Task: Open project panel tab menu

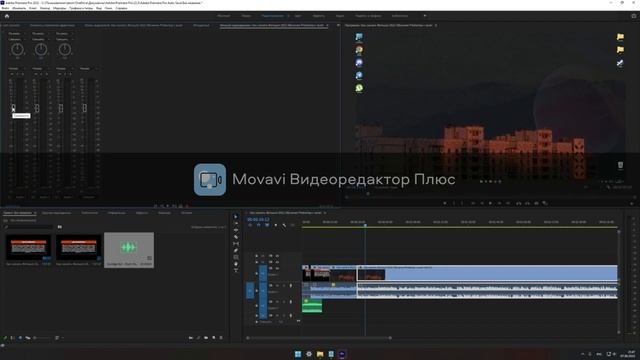Action: pos(35,213)
